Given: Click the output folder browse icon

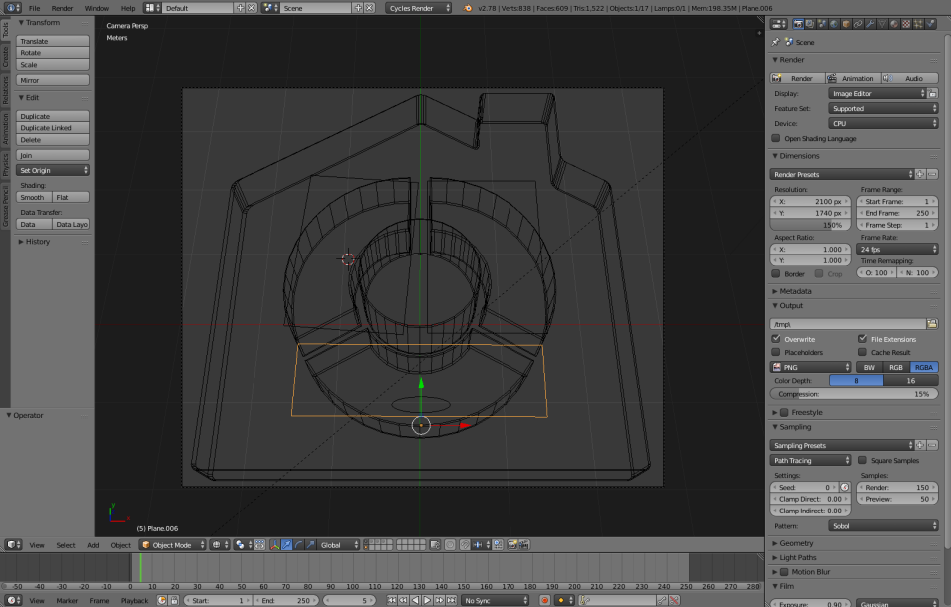Looking at the screenshot, I should [x=932, y=324].
